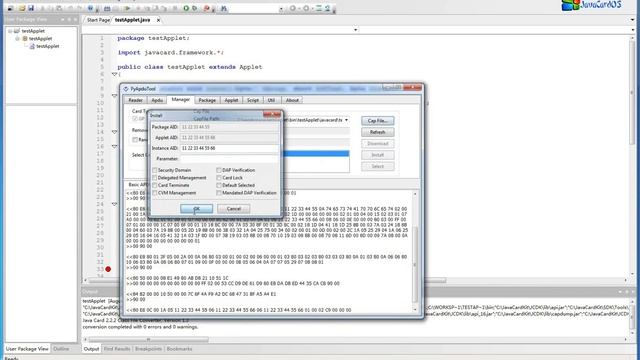Toggle the Default Selected checkbox
This screenshot has height=360, width=640.
coord(219,185)
